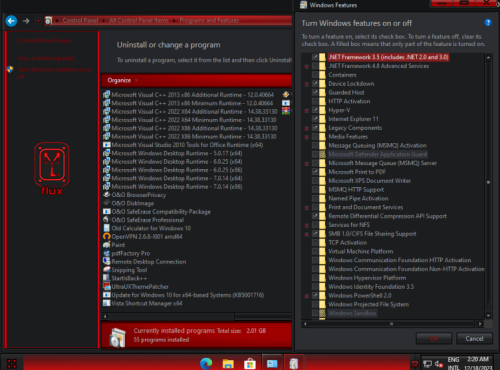Viewport: 500px width, 370px height.
Task: Click the forward arrow in Control Panel
Action: 26,21
